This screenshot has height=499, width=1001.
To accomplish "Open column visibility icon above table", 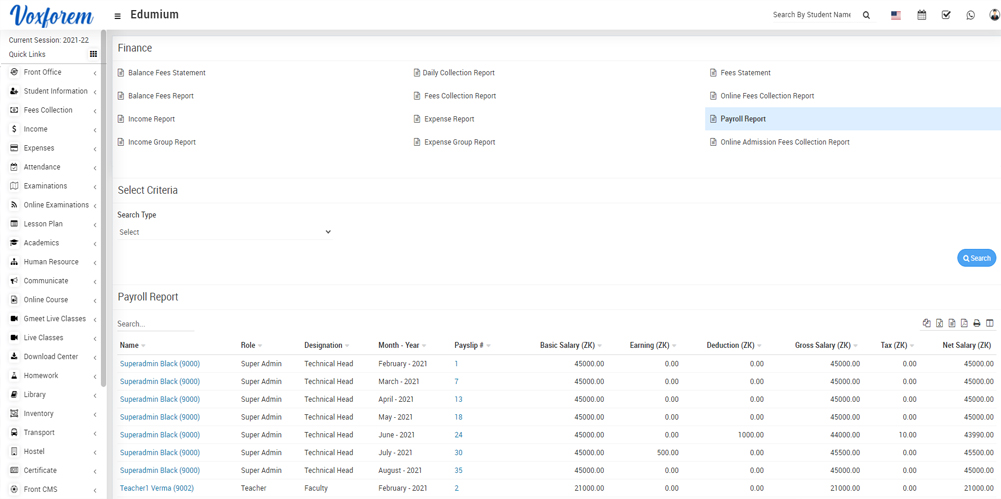I will tap(989, 323).
